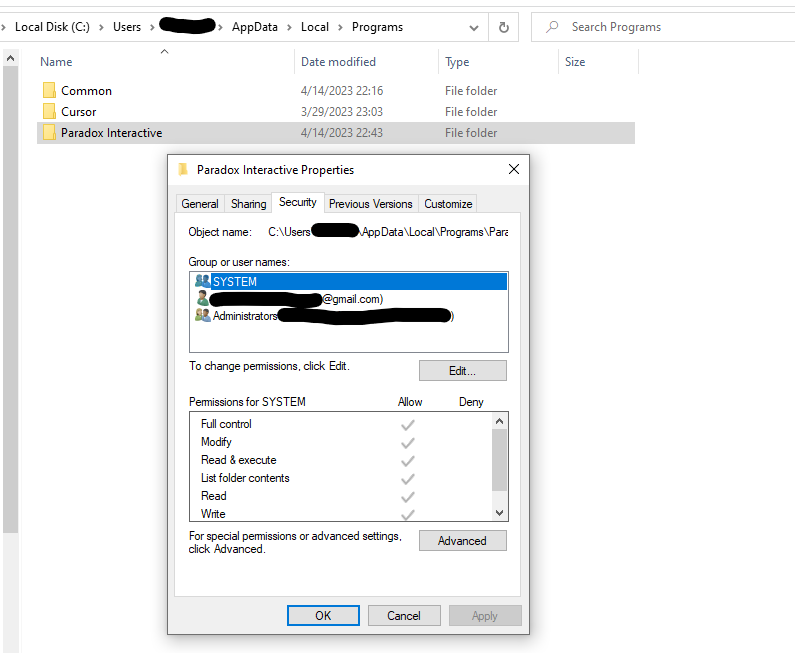795x653 pixels.
Task: Open the Customize tab
Action: [448, 204]
